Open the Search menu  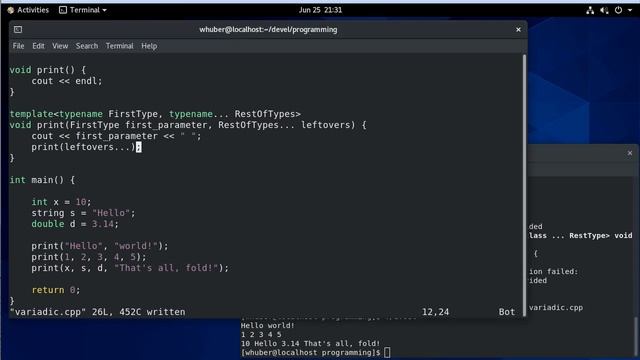pyautogui.click(x=87, y=46)
